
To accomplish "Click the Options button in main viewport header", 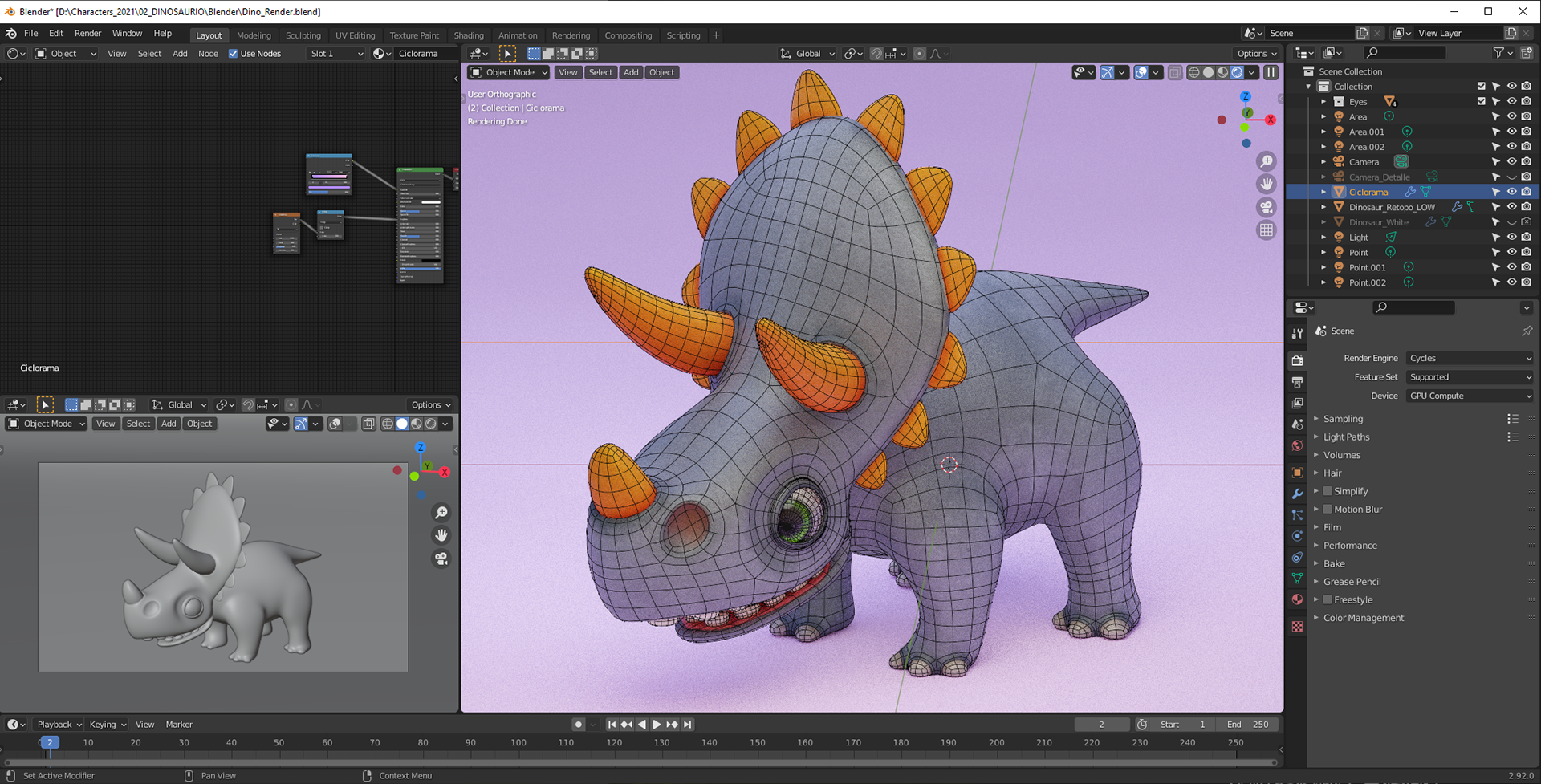I will click(x=1256, y=54).
